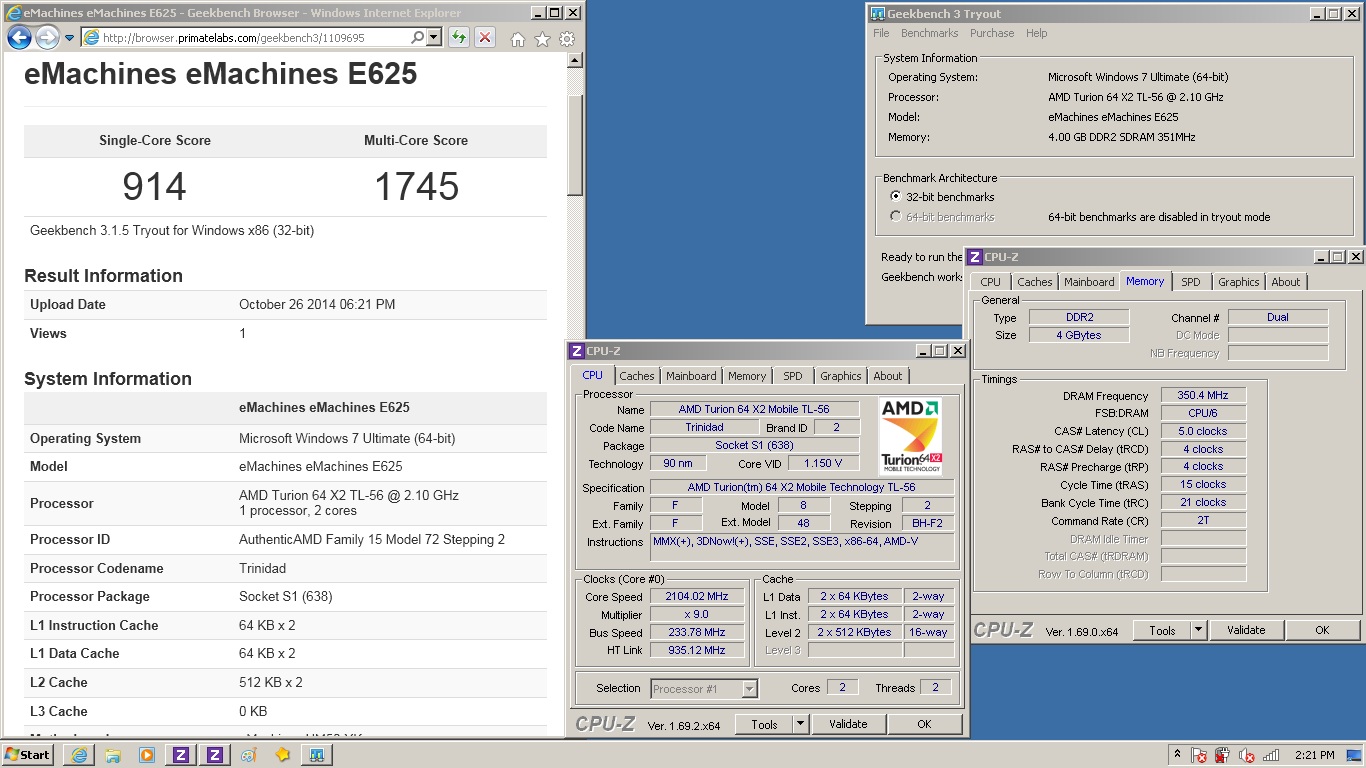
Task: Open Windows Media Player taskbar icon
Action: (x=147, y=755)
